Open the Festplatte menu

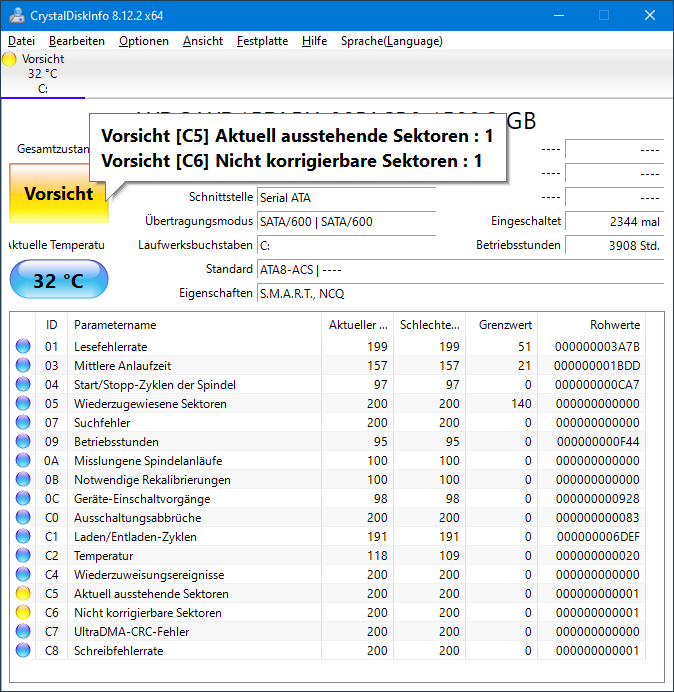[262, 41]
